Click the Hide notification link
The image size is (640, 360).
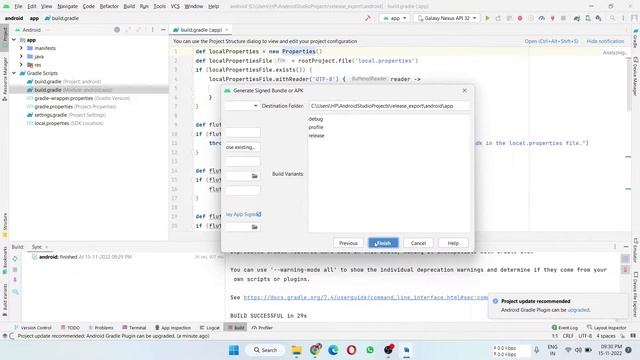pyautogui.click(x=605, y=41)
